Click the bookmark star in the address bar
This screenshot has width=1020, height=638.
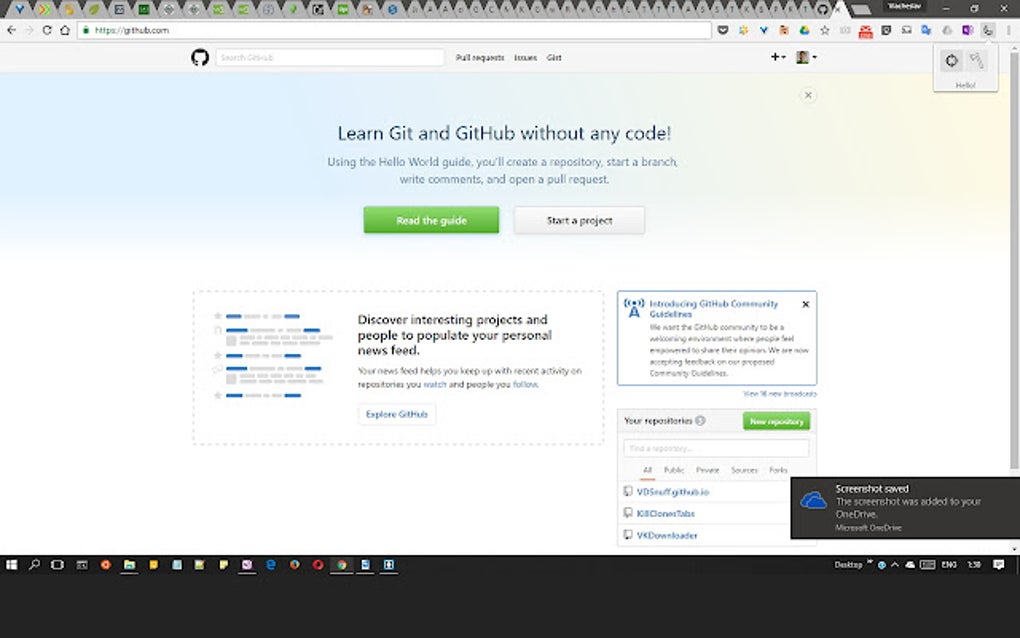[x=824, y=30]
